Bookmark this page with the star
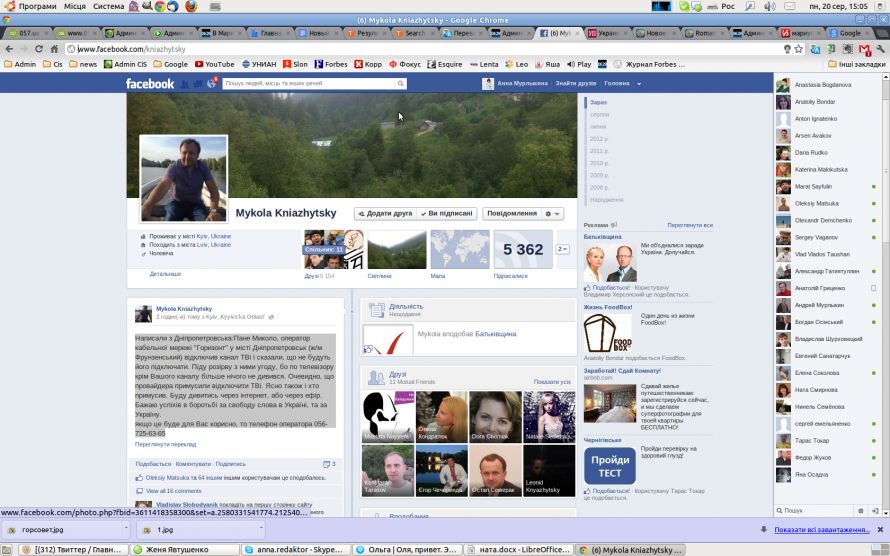Image resolution: width=890 pixels, height=556 pixels. [x=799, y=49]
